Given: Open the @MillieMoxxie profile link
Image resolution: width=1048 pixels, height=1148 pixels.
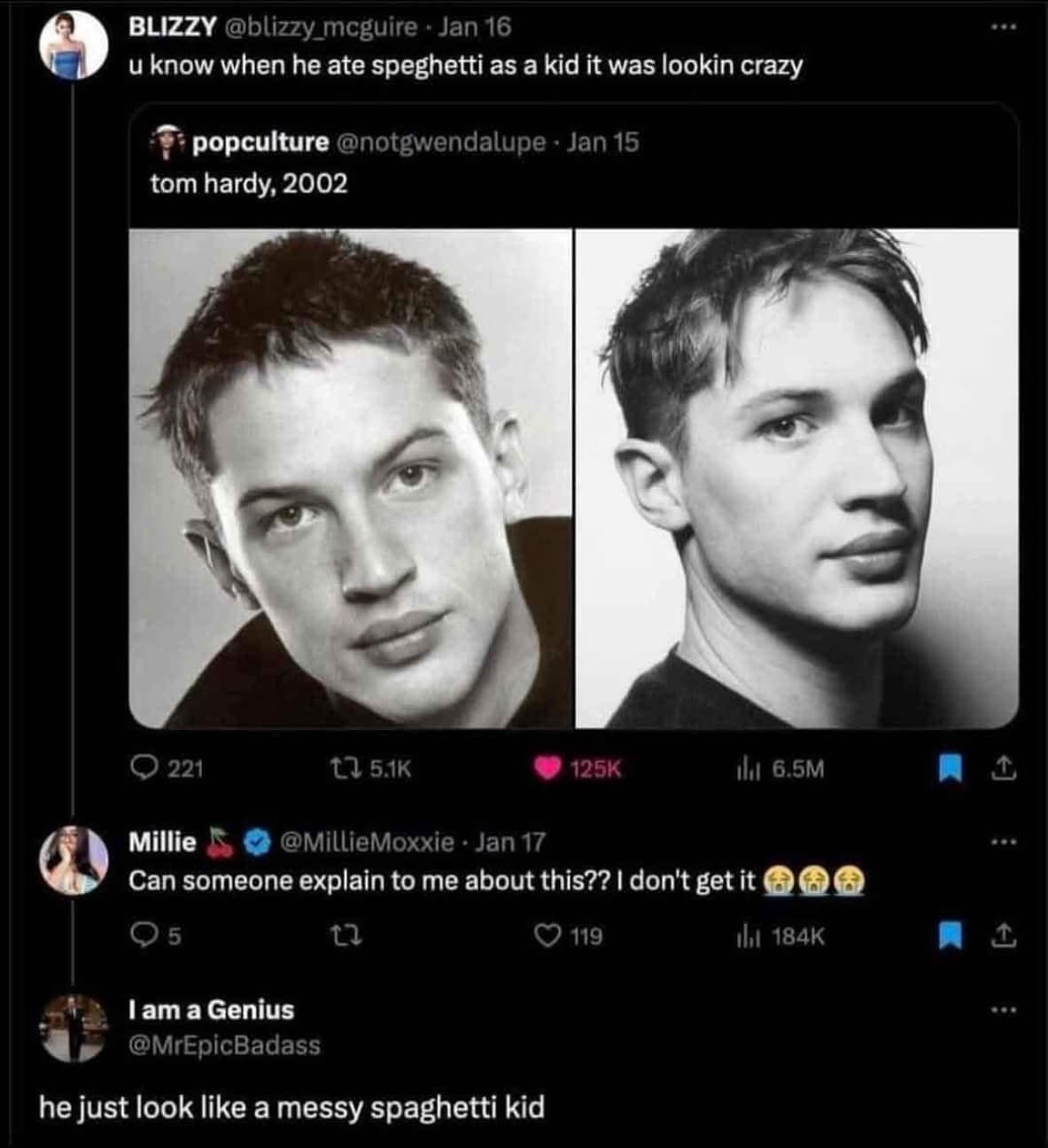Looking at the screenshot, I should [x=368, y=842].
